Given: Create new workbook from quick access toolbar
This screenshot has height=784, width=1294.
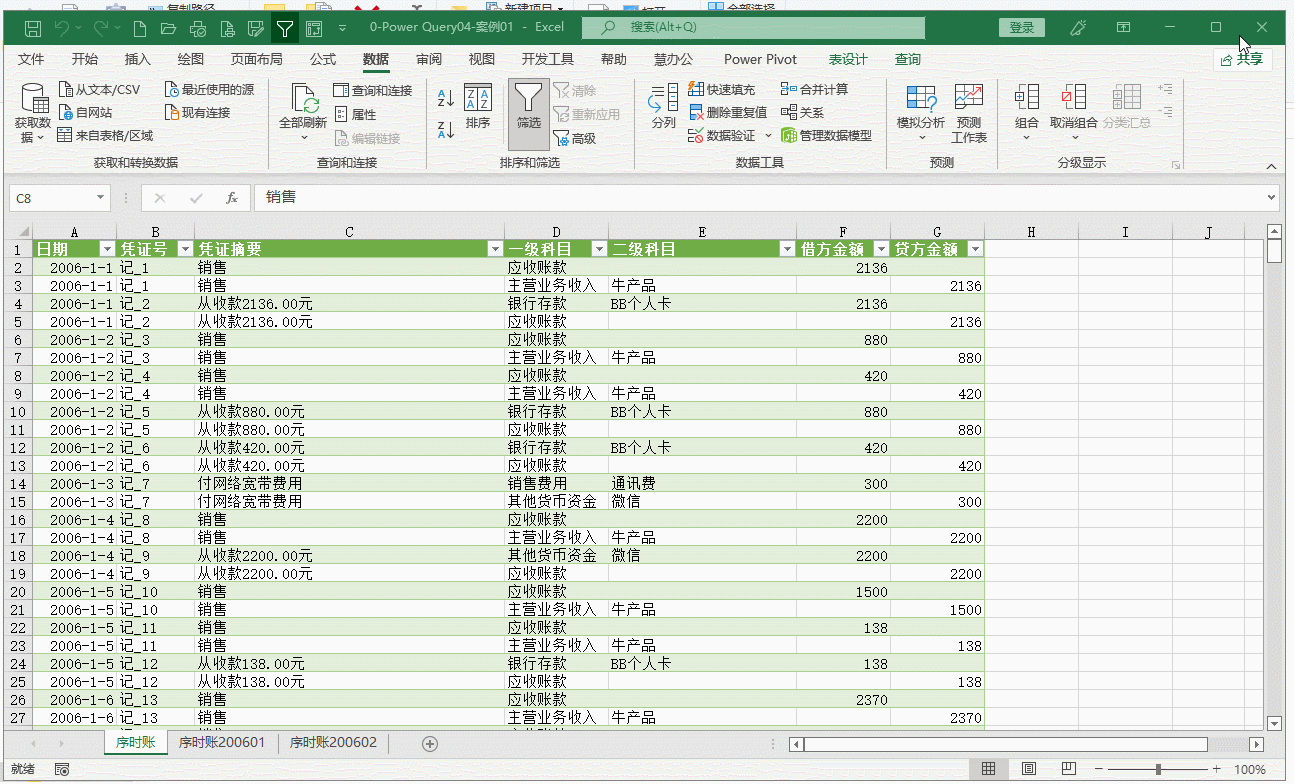Looking at the screenshot, I should [x=139, y=28].
